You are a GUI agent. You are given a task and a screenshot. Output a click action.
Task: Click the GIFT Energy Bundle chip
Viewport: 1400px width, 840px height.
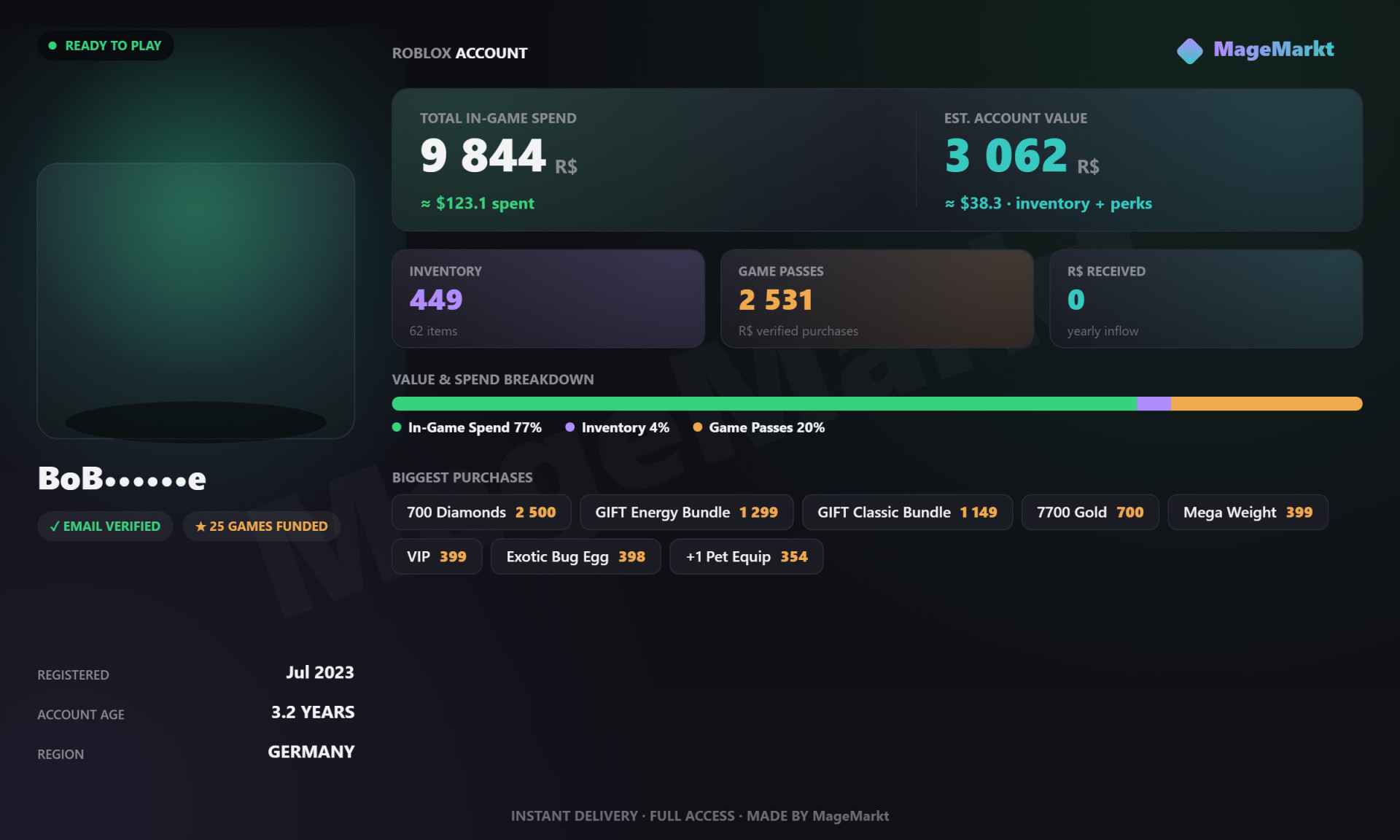(687, 513)
